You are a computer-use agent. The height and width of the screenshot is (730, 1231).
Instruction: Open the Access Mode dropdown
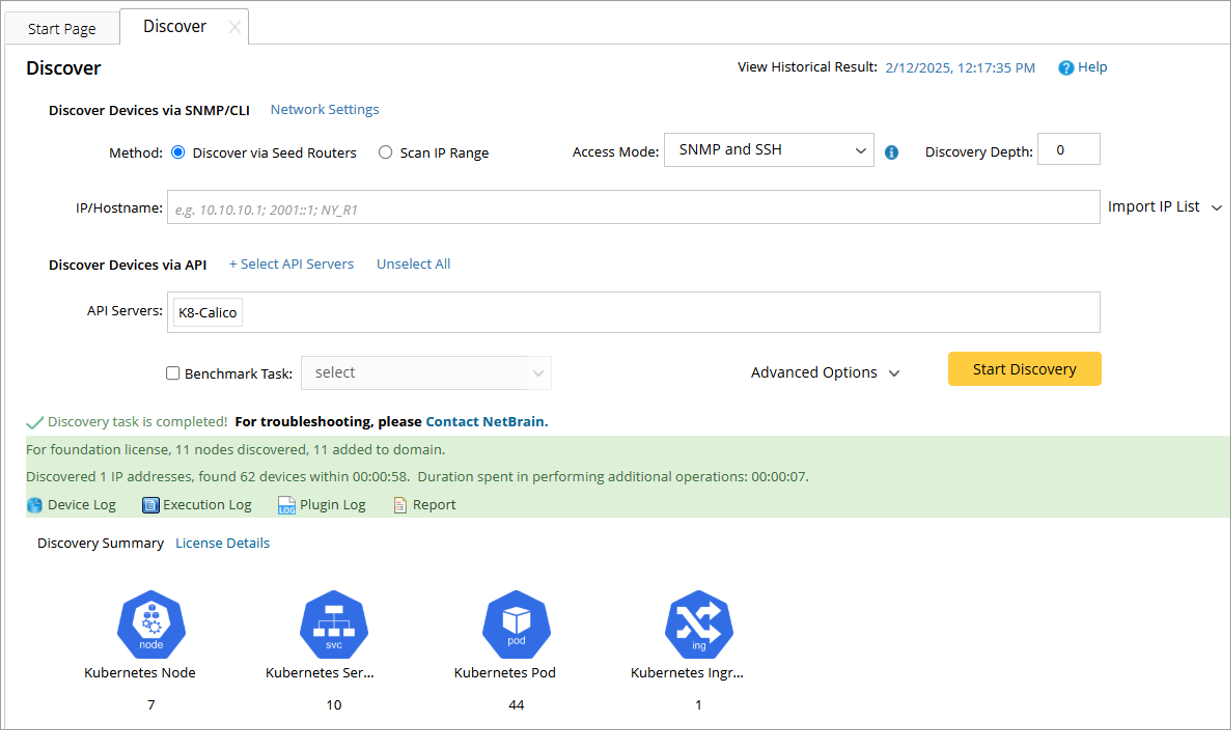[x=768, y=150]
